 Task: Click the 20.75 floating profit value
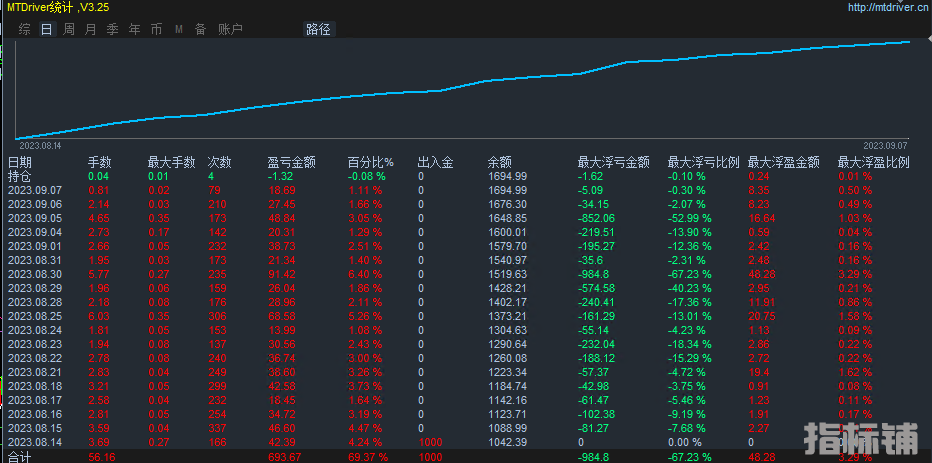761,316
